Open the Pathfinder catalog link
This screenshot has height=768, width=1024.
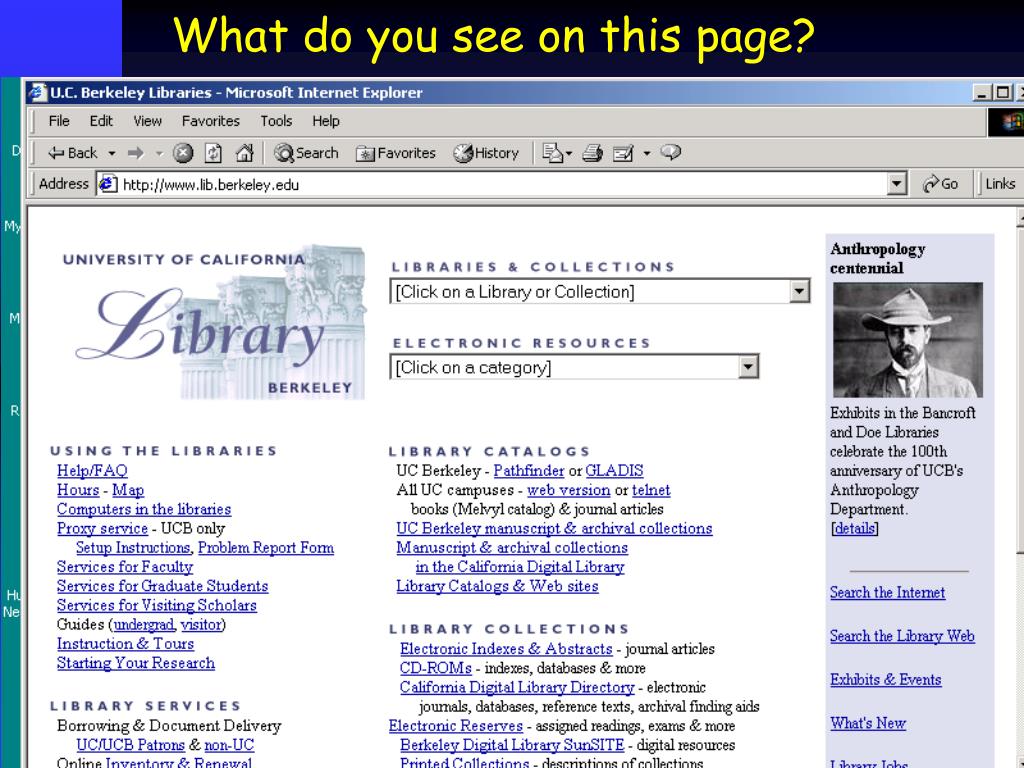(x=528, y=471)
